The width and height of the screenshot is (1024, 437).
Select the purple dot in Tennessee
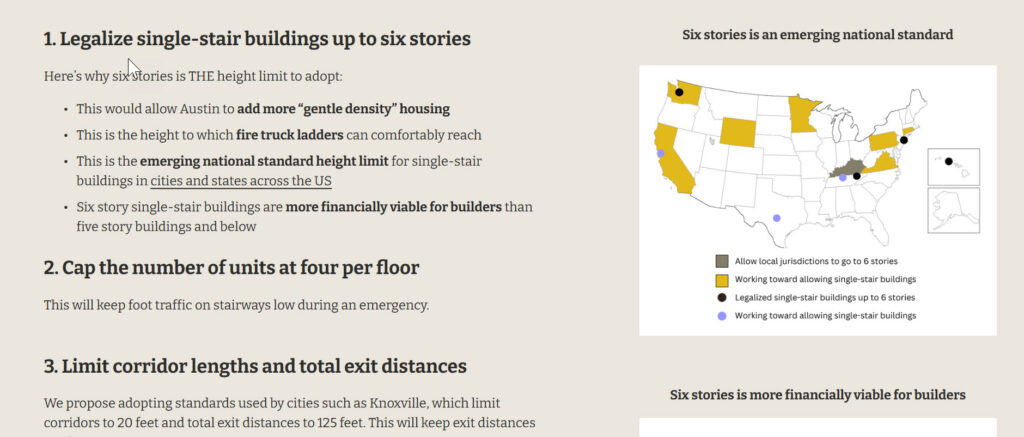842,178
